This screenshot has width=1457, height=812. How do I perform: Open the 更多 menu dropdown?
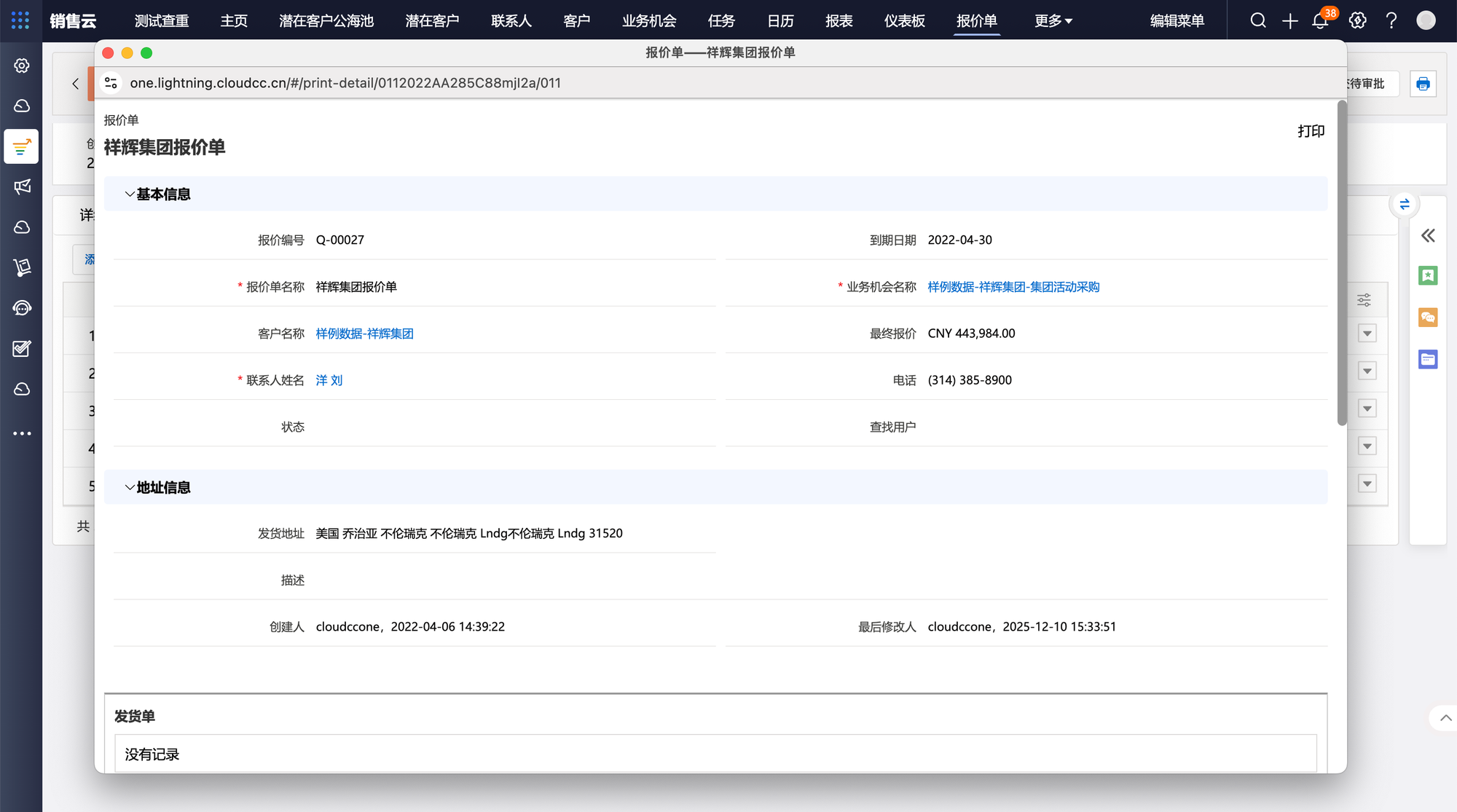(1053, 21)
